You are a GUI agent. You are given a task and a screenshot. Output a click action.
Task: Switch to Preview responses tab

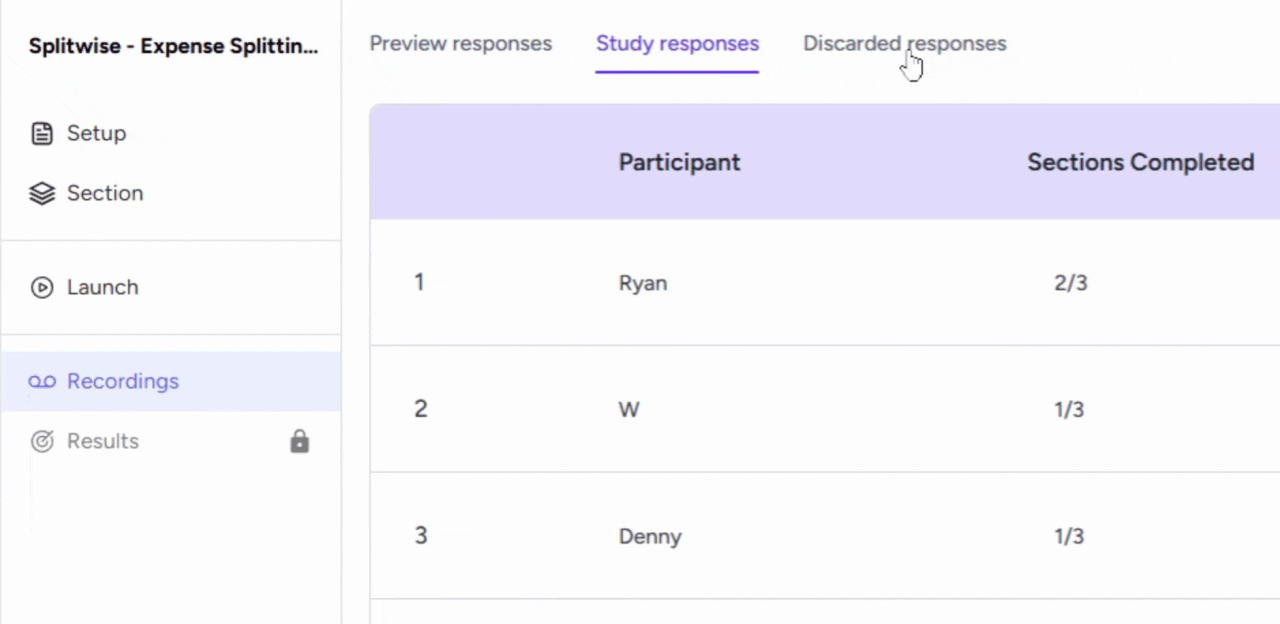(460, 44)
